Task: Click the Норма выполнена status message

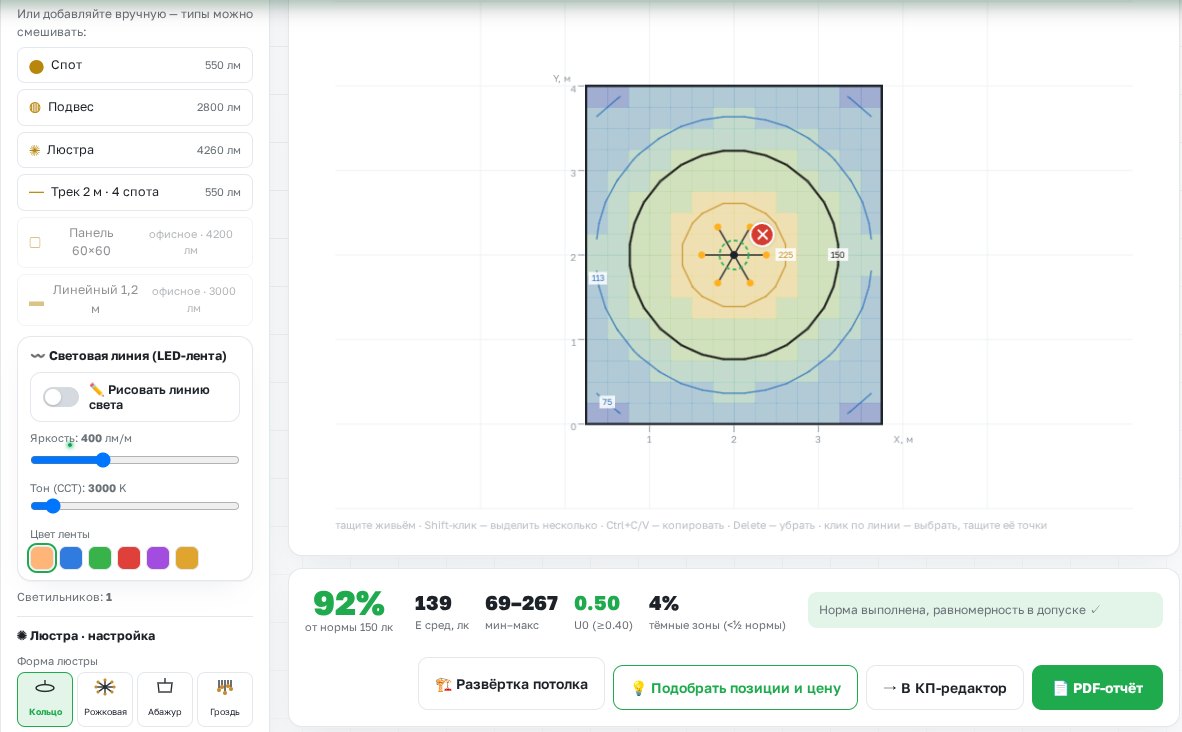Action: pyautogui.click(x=985, y=610)
